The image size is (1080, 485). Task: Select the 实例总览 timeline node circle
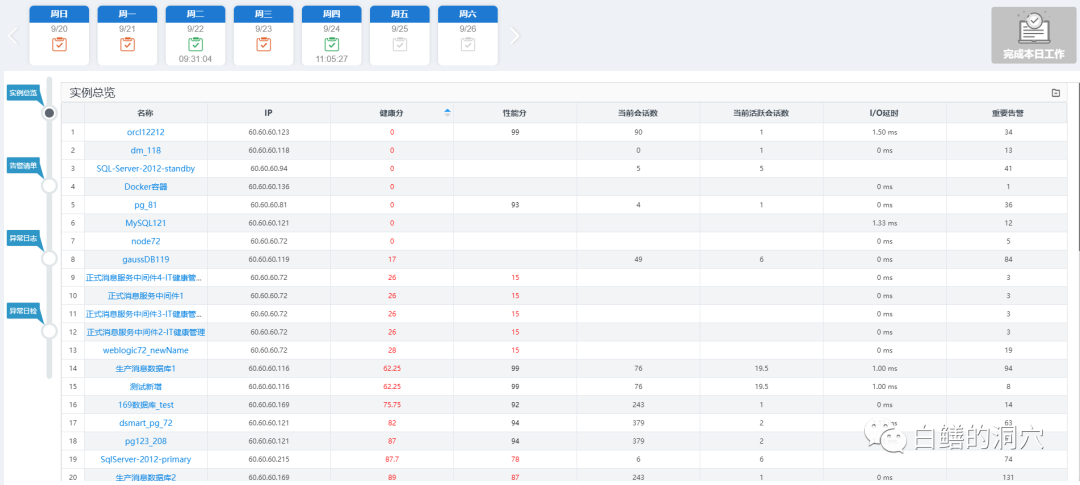(x=49, y=113)
